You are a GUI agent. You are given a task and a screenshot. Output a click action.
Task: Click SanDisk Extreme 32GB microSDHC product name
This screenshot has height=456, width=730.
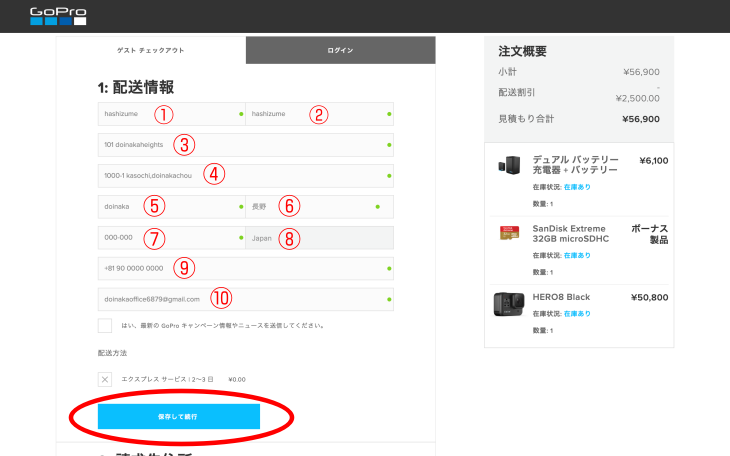point(571,234)
